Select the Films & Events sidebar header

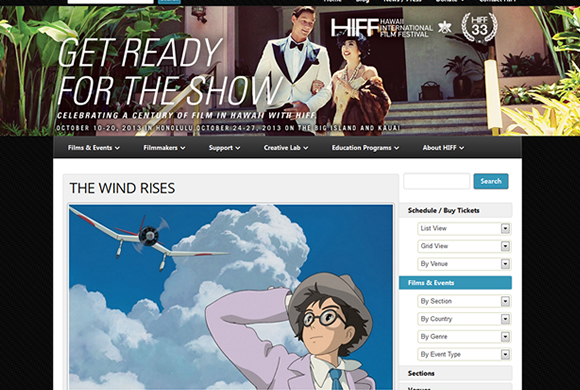coord(455,283)
